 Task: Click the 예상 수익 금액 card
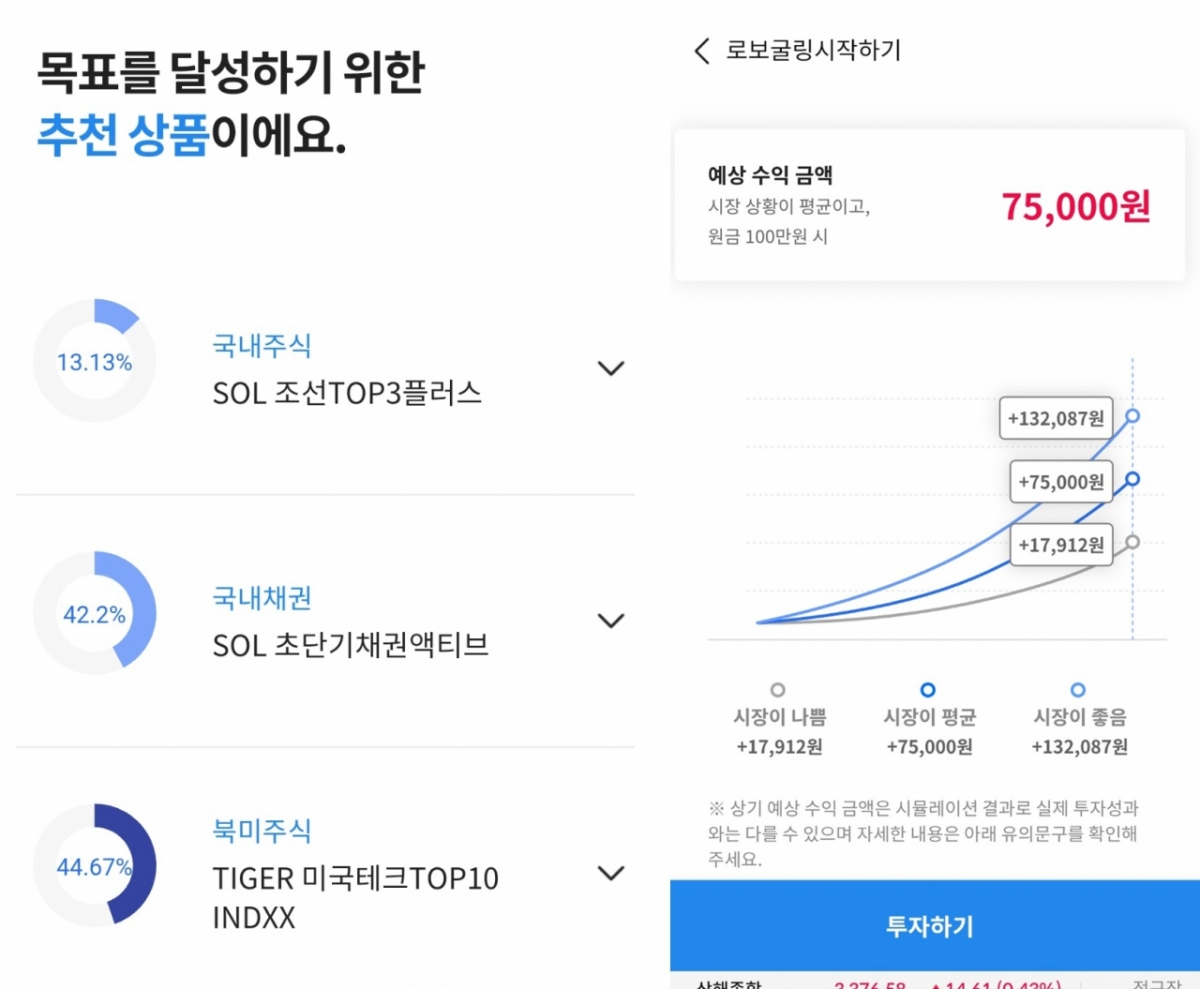[928, 206]
